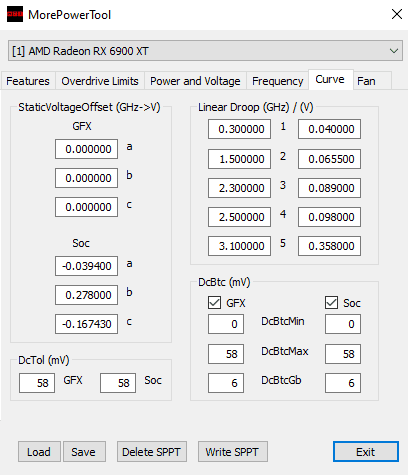Click the Exit button
This screenshot has width=408, height=475.
pos(366,452)
